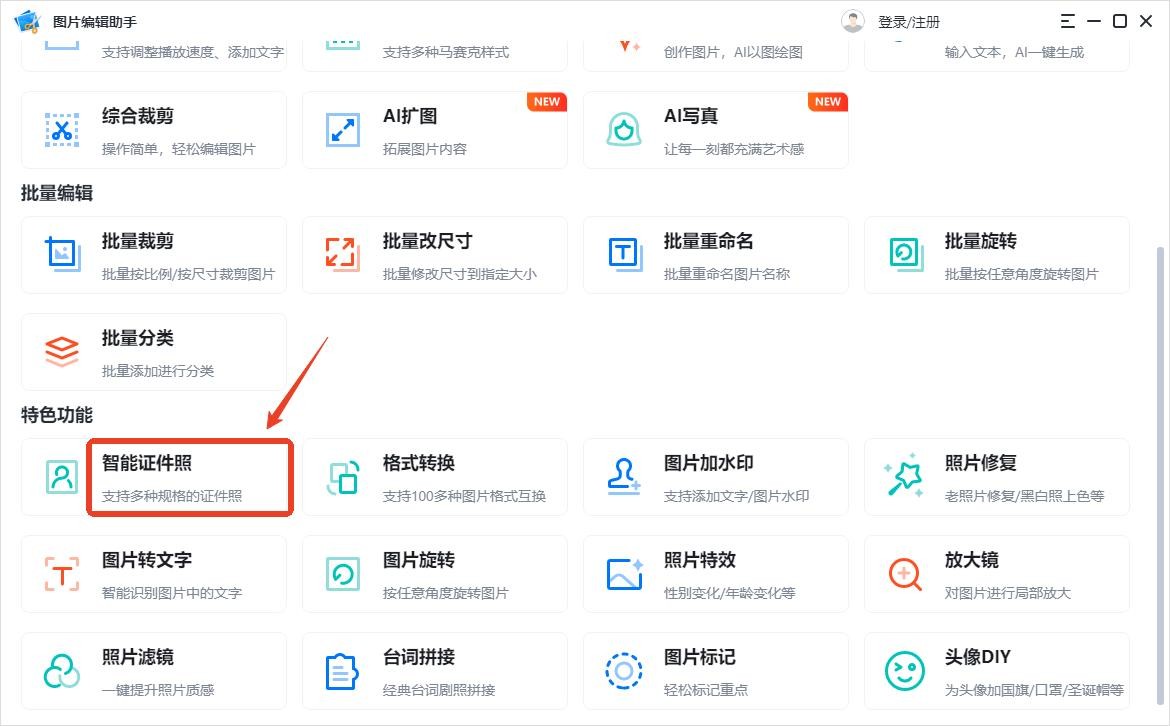The width and height of the screenshot is (1170, 726).
Task: Click the 放大镜 magnifier icon
Action: point(905,574)
